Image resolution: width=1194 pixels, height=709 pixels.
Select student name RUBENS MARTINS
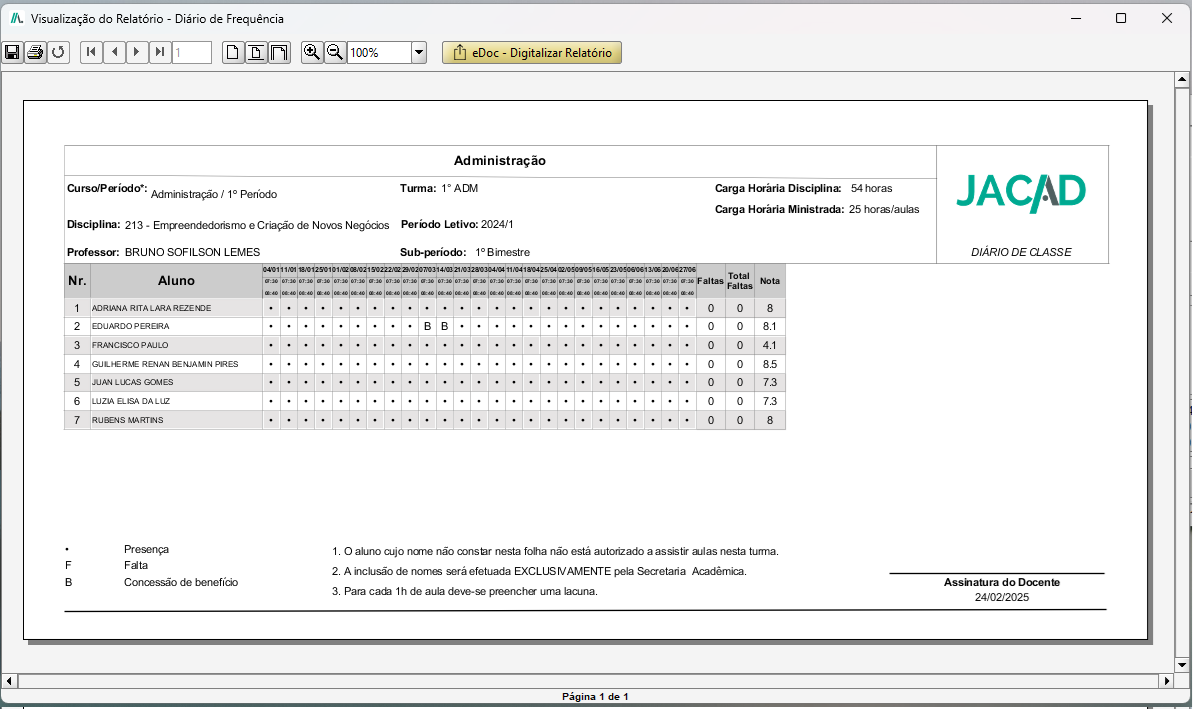127,420
